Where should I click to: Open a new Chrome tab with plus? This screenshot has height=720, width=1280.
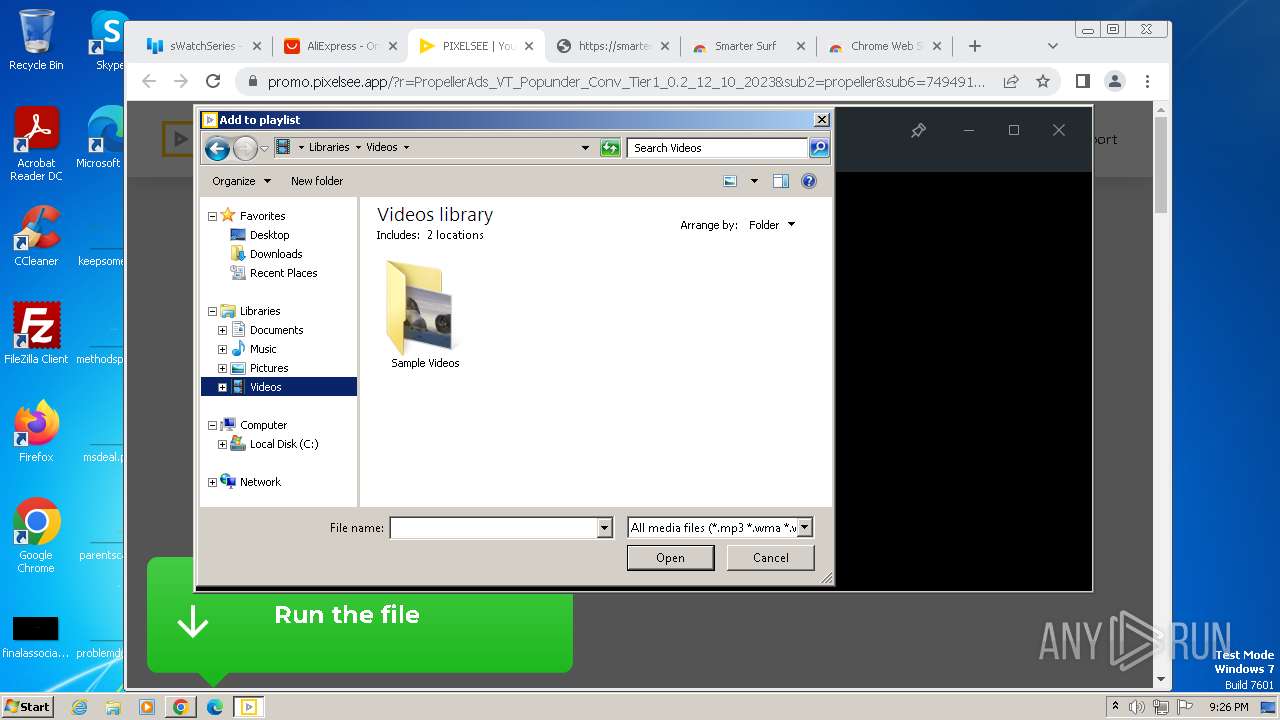(x=975, y=46)
